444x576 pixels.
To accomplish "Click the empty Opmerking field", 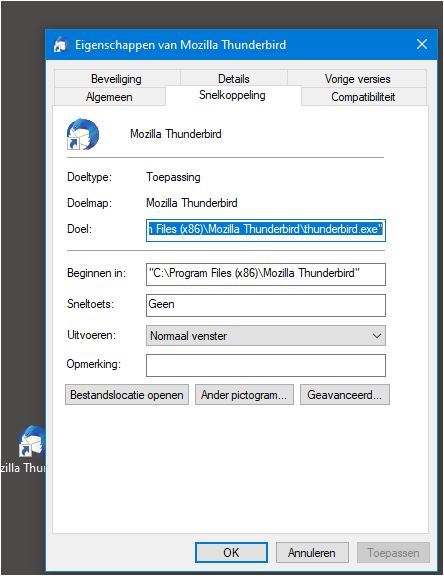I will 266,366.
